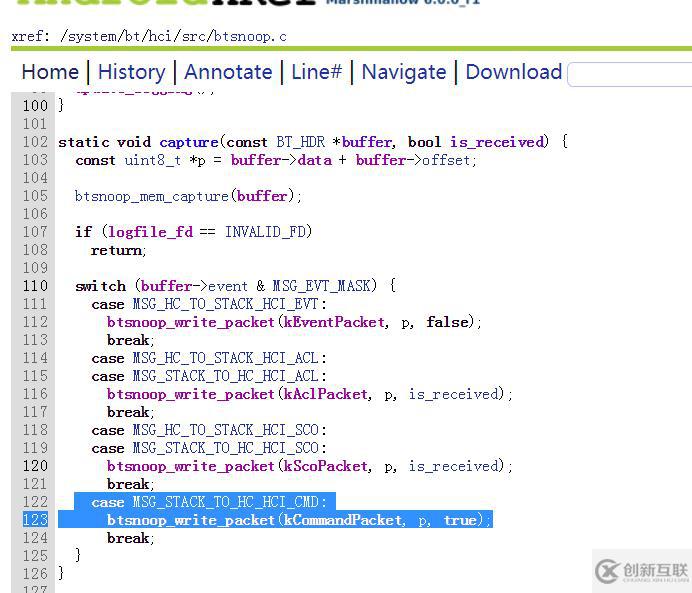
Task: Click MSG_STACK_TO_HC_HCI_SCO case label
Action: (x=225, y=448)
